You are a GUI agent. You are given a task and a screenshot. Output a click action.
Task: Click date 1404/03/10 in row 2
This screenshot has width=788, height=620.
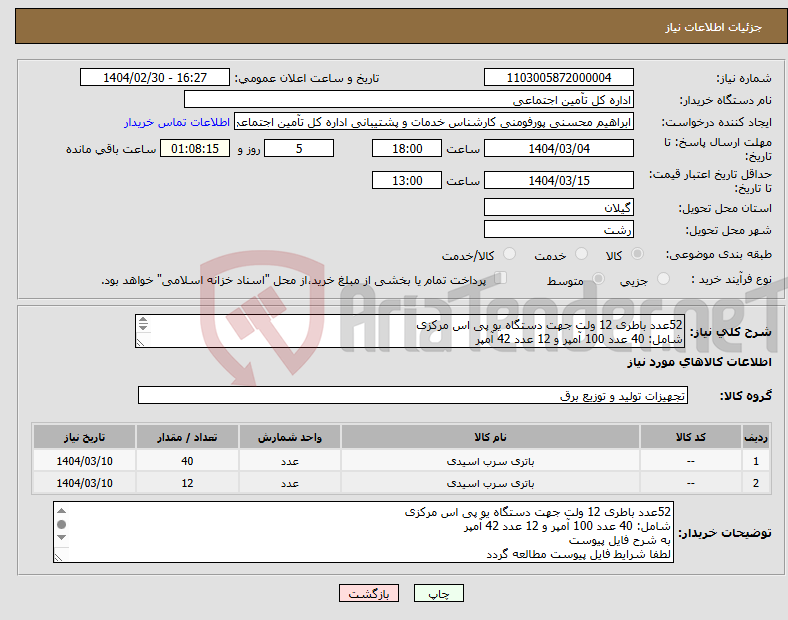84,483
